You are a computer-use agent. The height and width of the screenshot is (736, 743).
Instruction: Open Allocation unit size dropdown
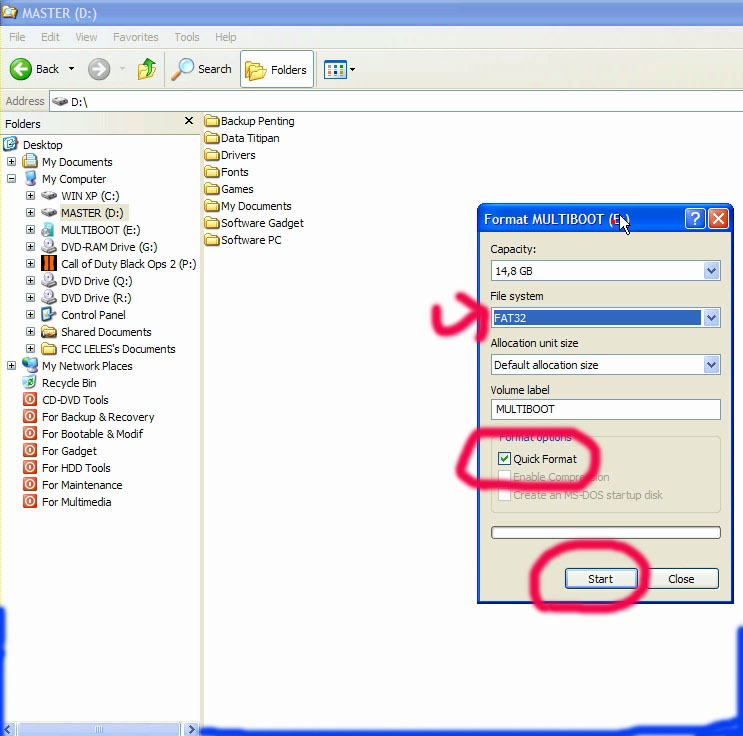pyautogui.click(x=711, y=365)
